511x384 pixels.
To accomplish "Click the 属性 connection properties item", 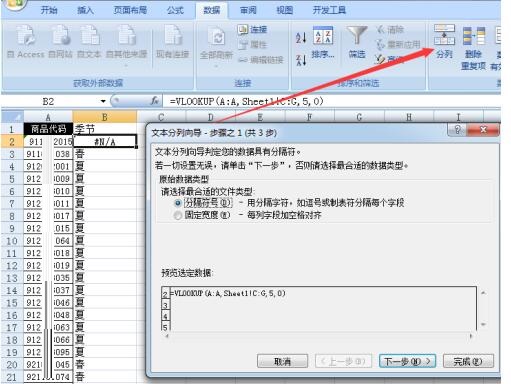I will point(253,45).
